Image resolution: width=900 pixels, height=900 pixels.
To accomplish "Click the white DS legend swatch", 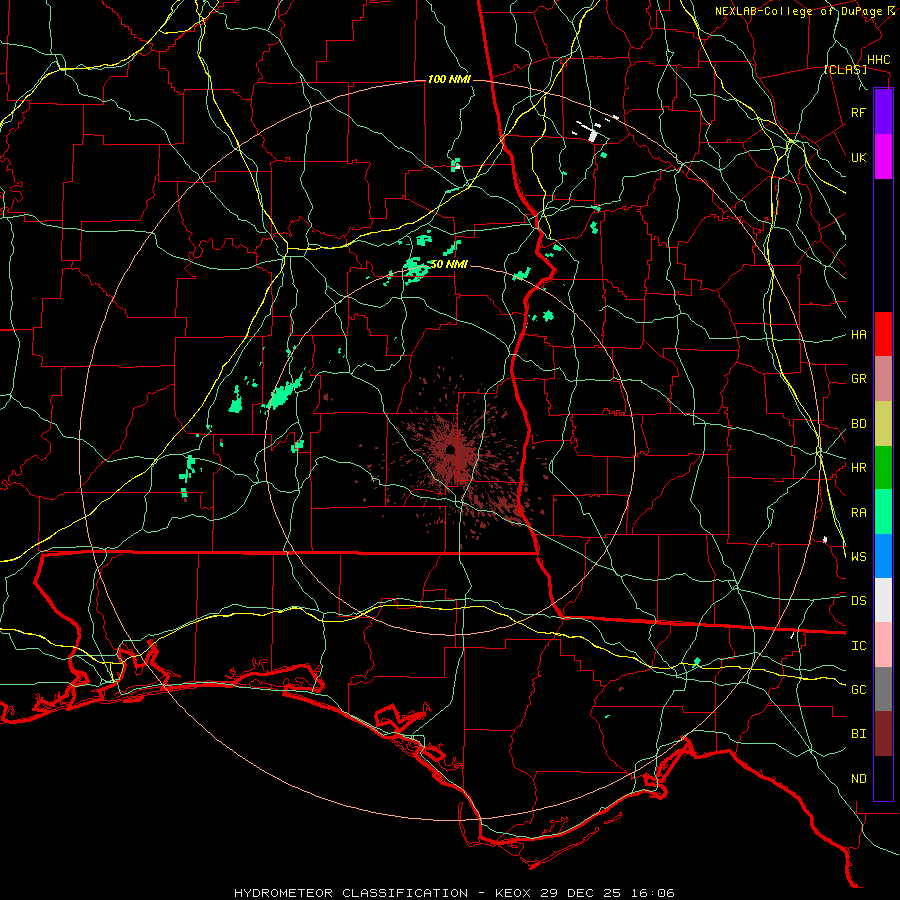I will coord(883,600).
